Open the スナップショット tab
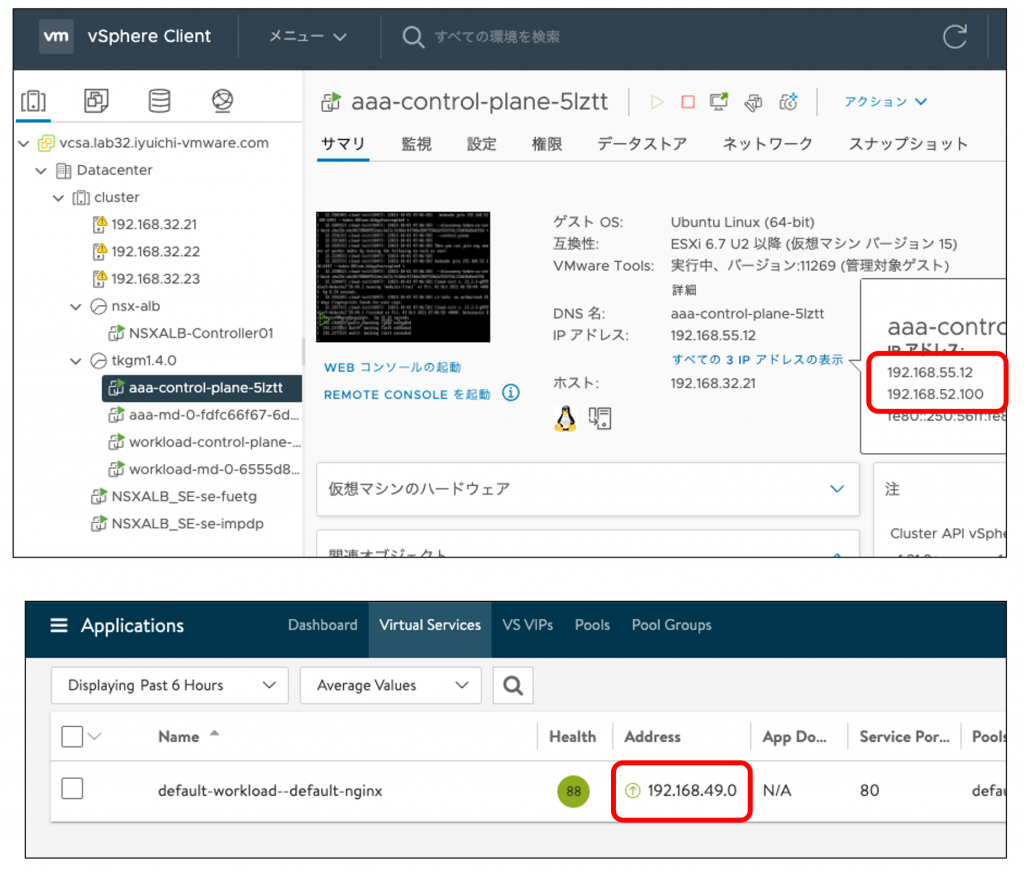The width and height of the screenshot is (1024, 870). pos(908,144)
